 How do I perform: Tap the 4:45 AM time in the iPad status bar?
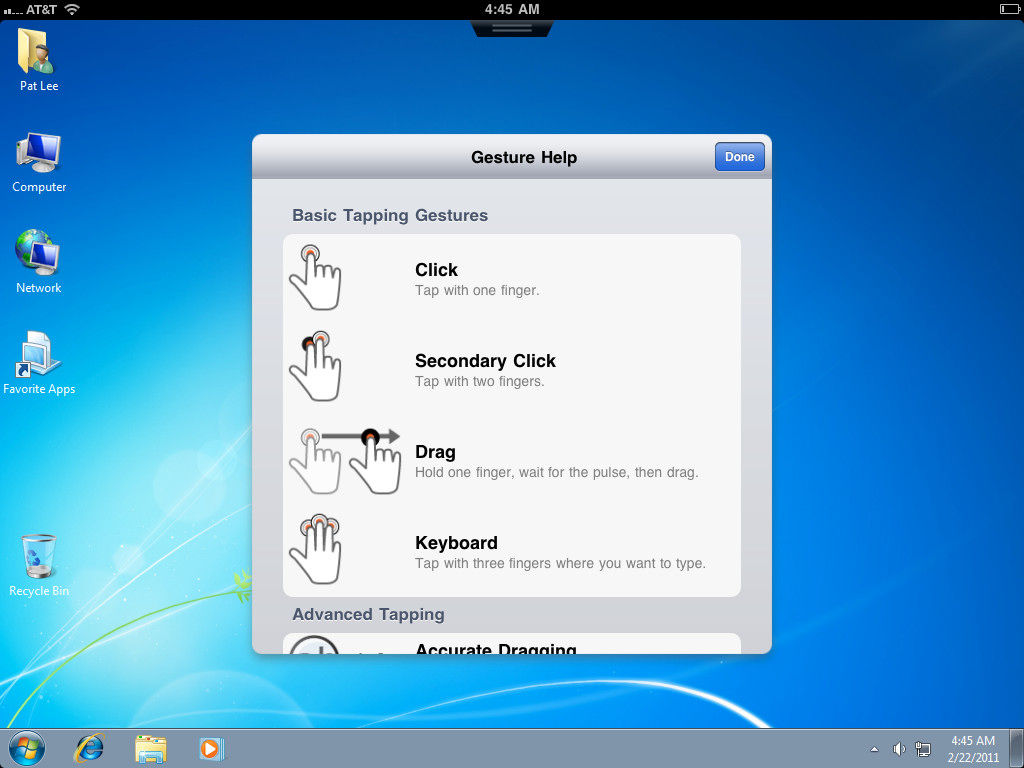pos(512,9)
